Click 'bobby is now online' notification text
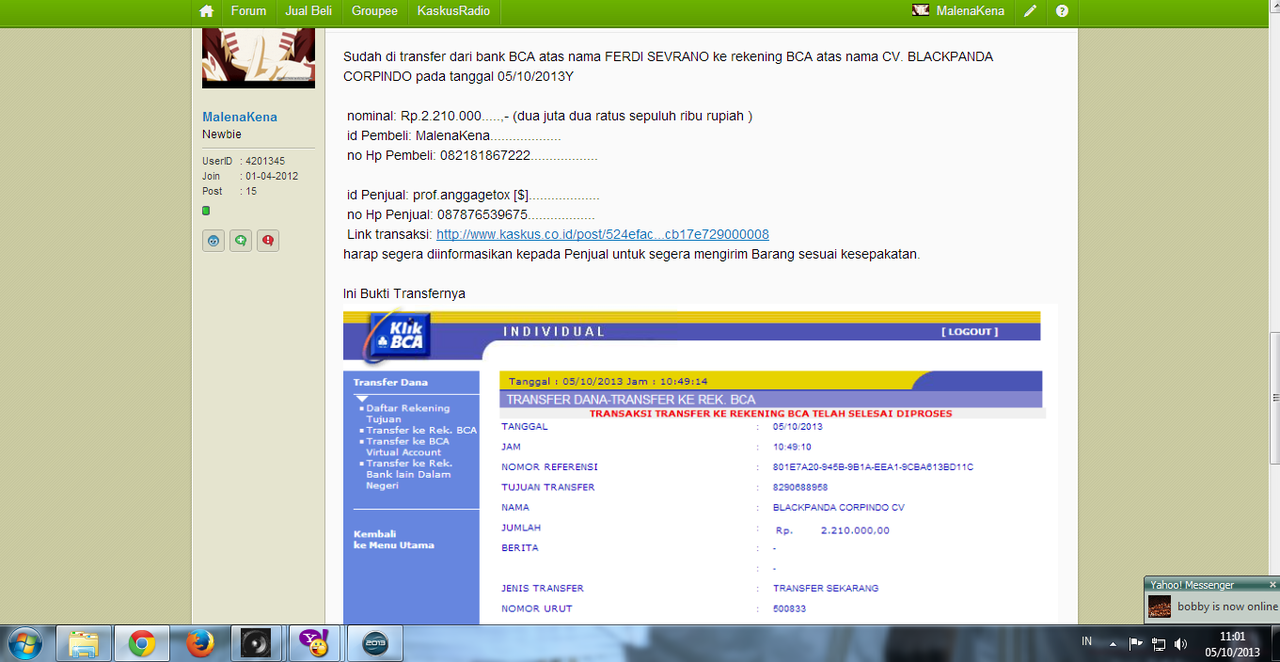This screenshot has height=662, width=1280. point(1227,606)
